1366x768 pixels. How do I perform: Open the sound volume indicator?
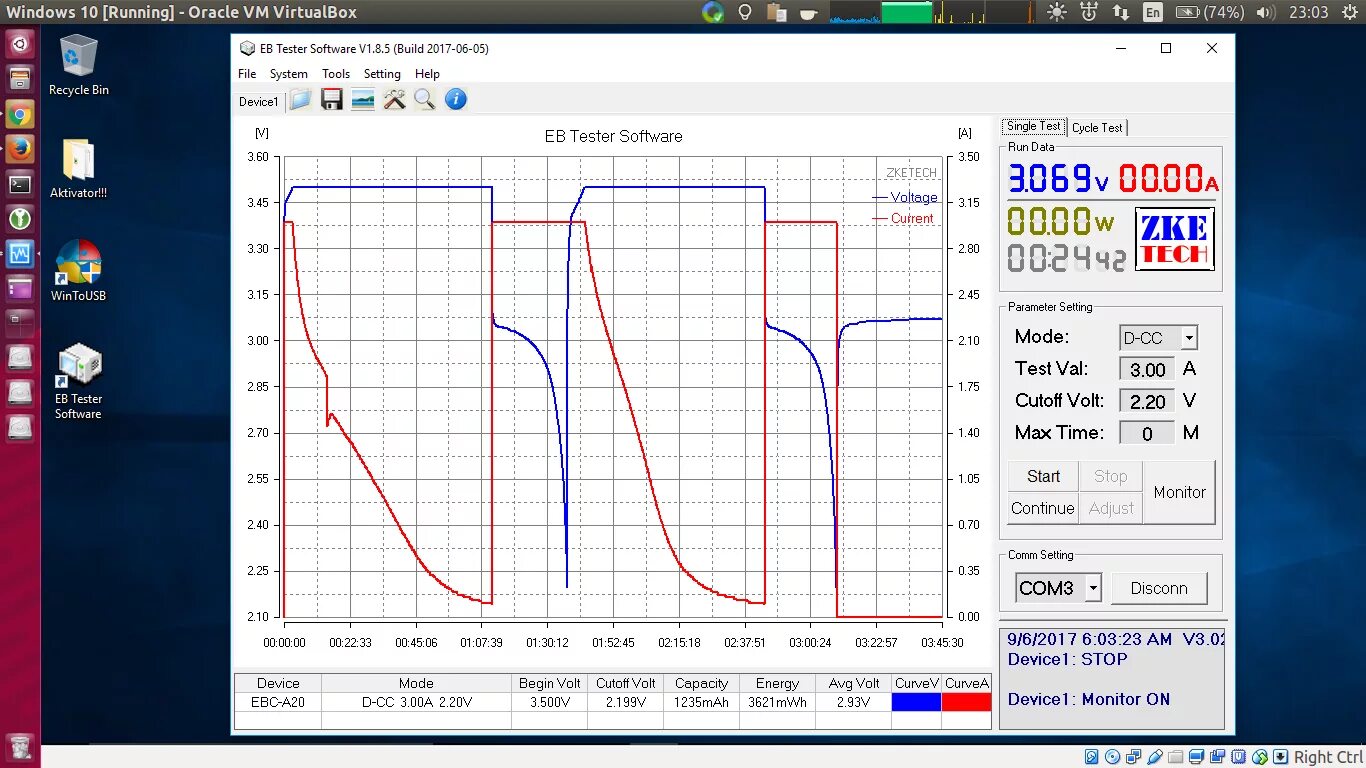pos(1265,12)
